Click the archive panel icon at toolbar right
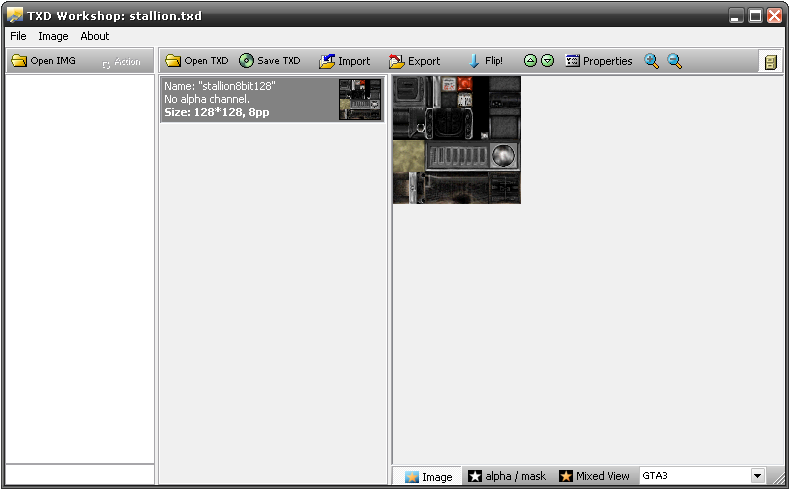 click(770, 62)
